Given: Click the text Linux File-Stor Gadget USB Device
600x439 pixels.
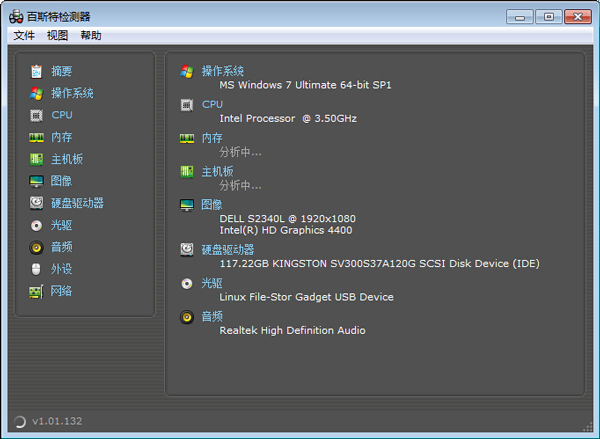Looking at the screenshot, I should click(x=307, y=297).
